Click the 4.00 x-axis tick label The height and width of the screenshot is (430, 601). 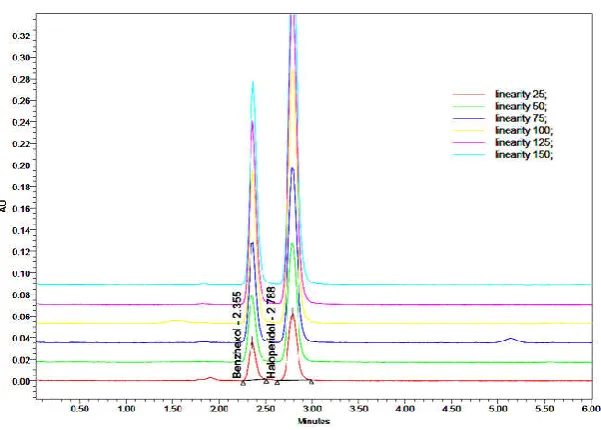[405, 409]
